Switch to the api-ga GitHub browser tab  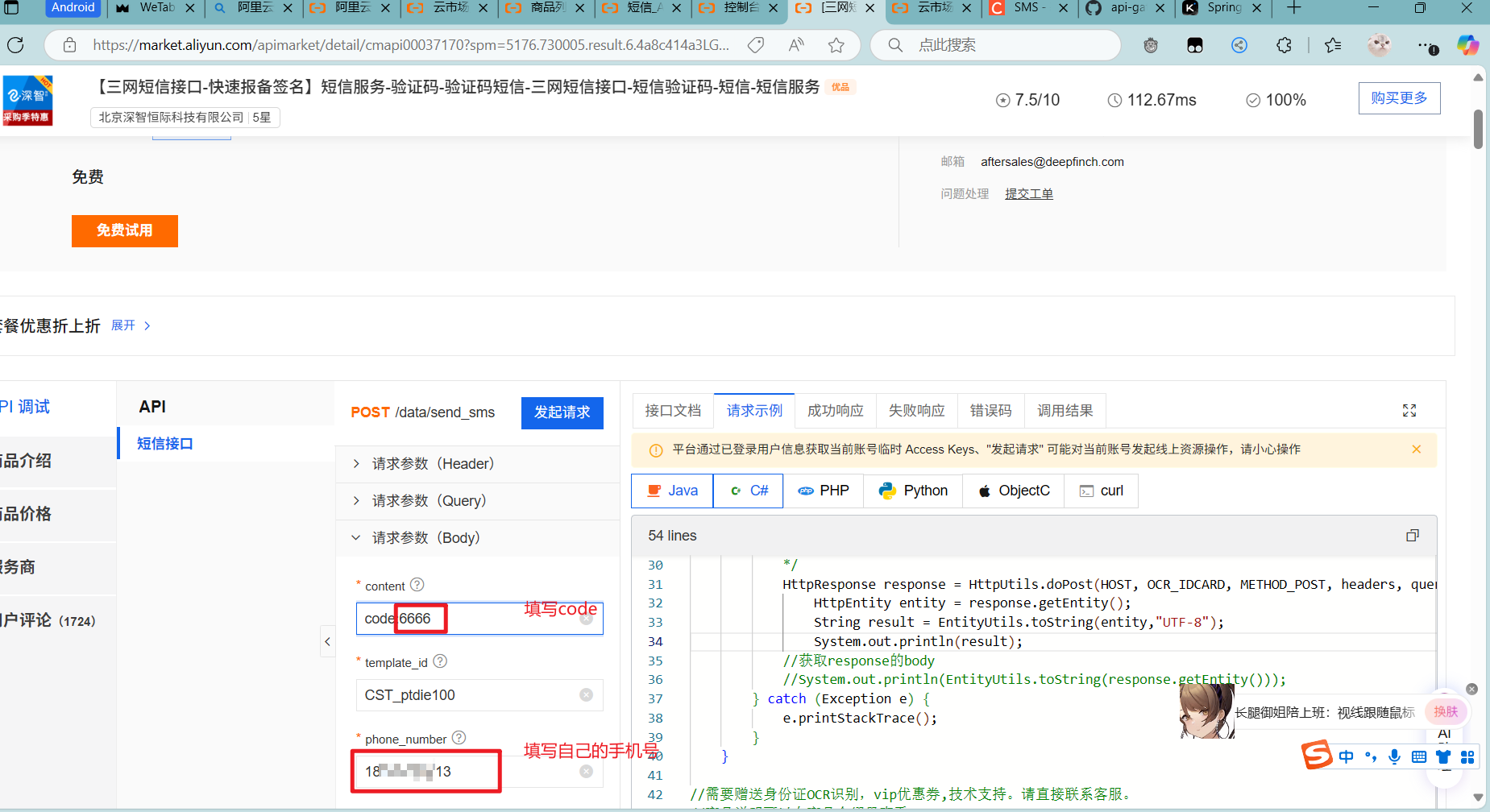coord(1127,8)
